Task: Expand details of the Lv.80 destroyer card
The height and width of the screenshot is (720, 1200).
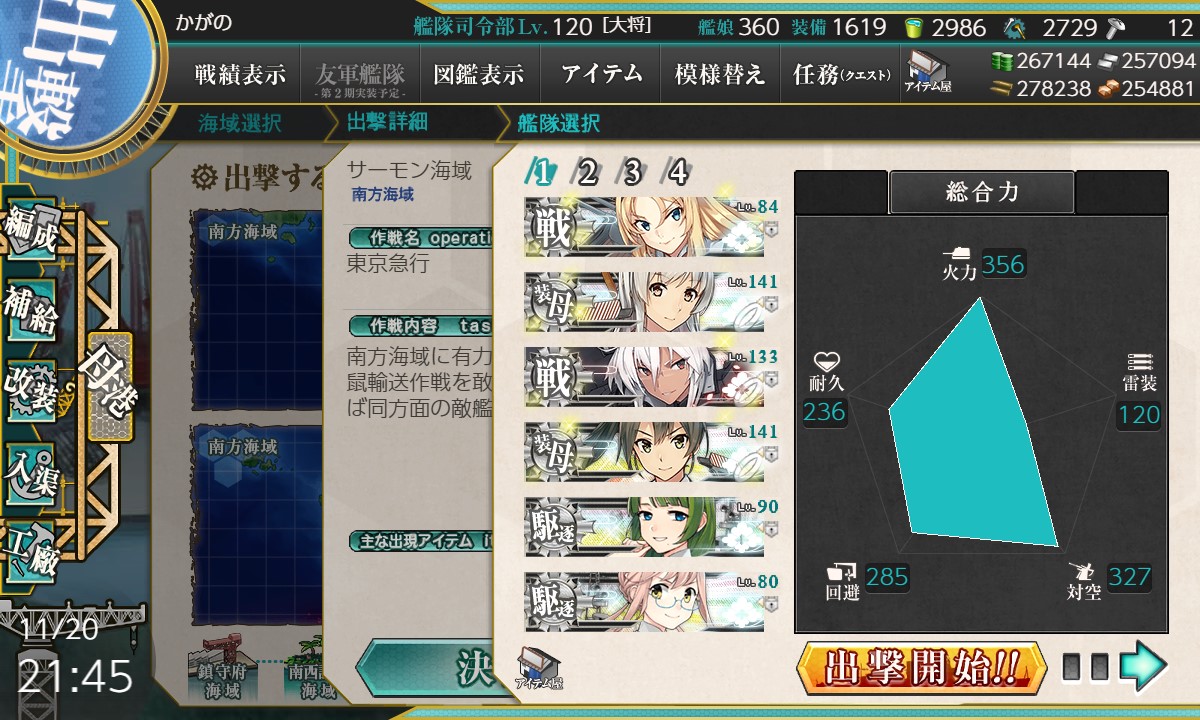Action: [770, 604]
